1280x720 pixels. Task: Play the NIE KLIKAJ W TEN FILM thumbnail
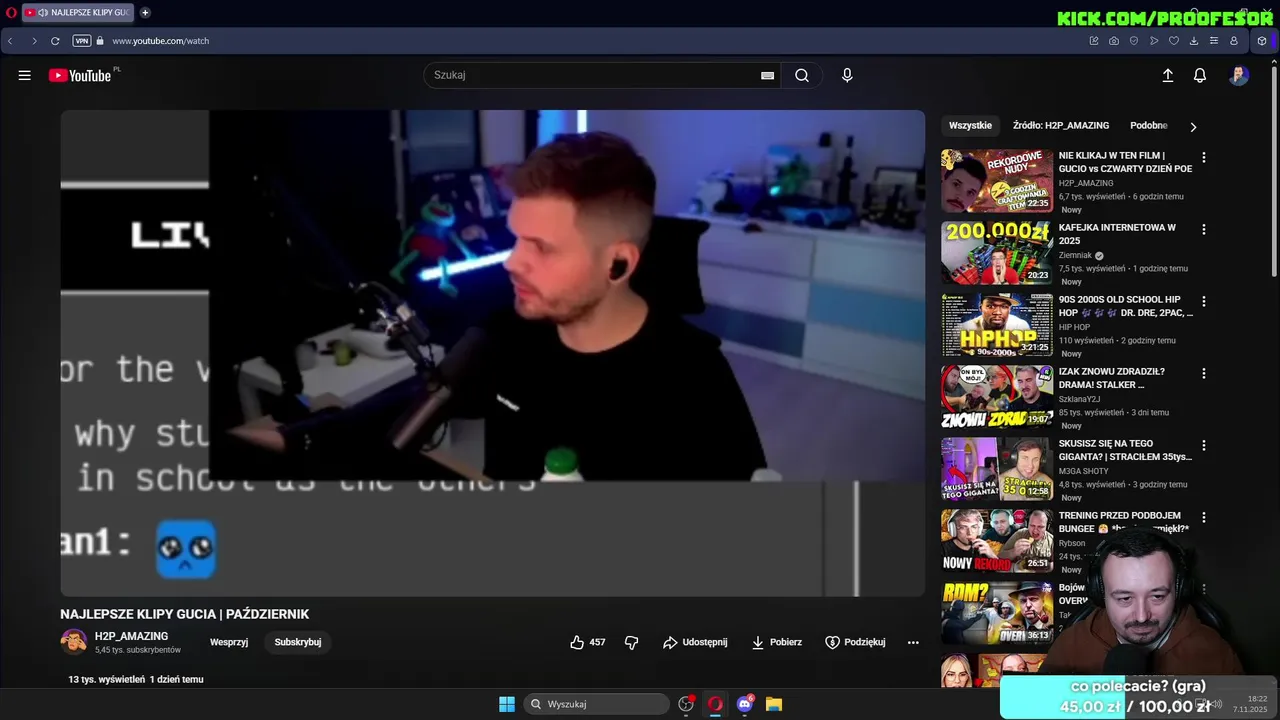996,181
